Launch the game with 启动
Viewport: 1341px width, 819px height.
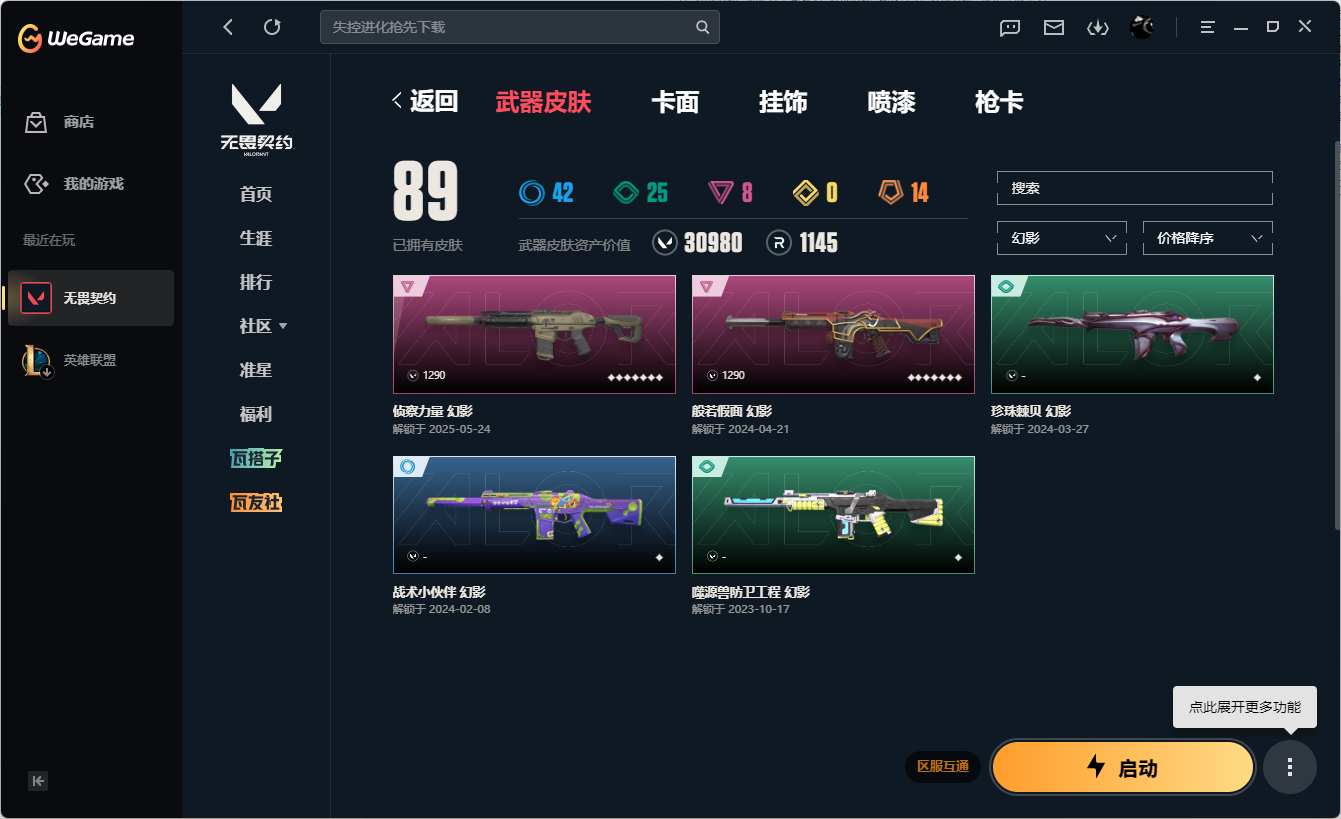tap(1123, 768)
